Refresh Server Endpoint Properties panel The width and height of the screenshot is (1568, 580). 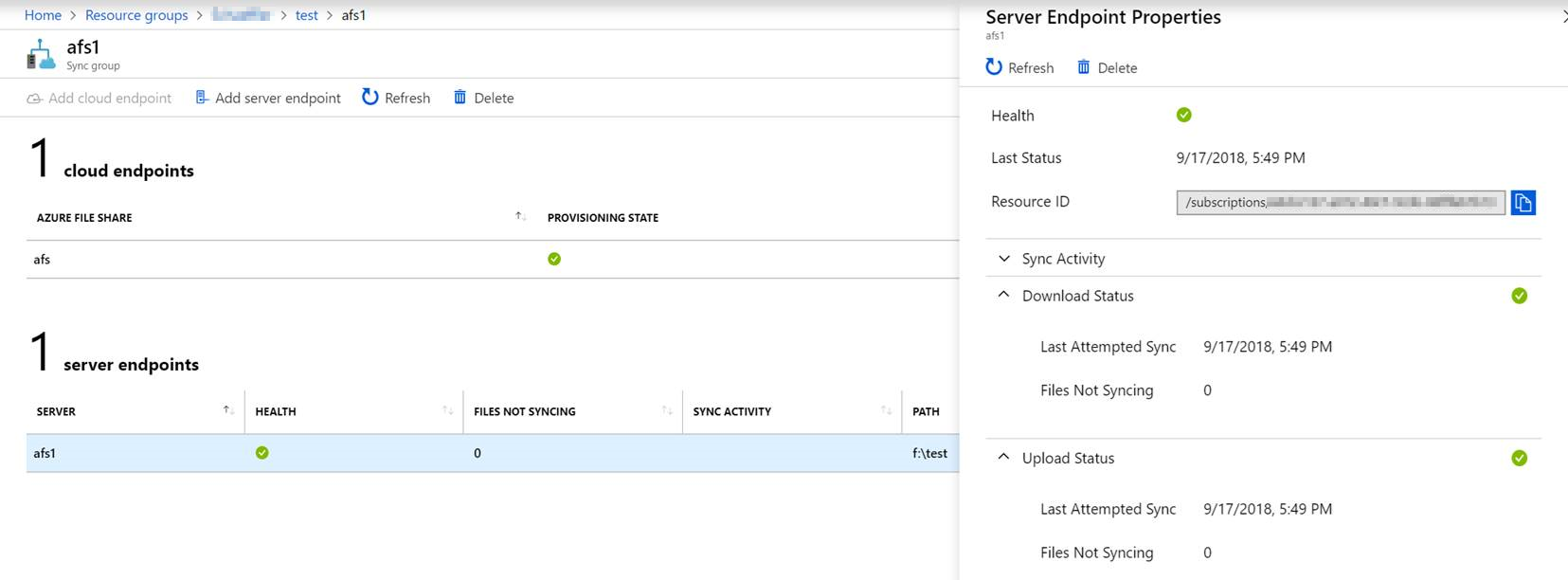point(1019,67)
